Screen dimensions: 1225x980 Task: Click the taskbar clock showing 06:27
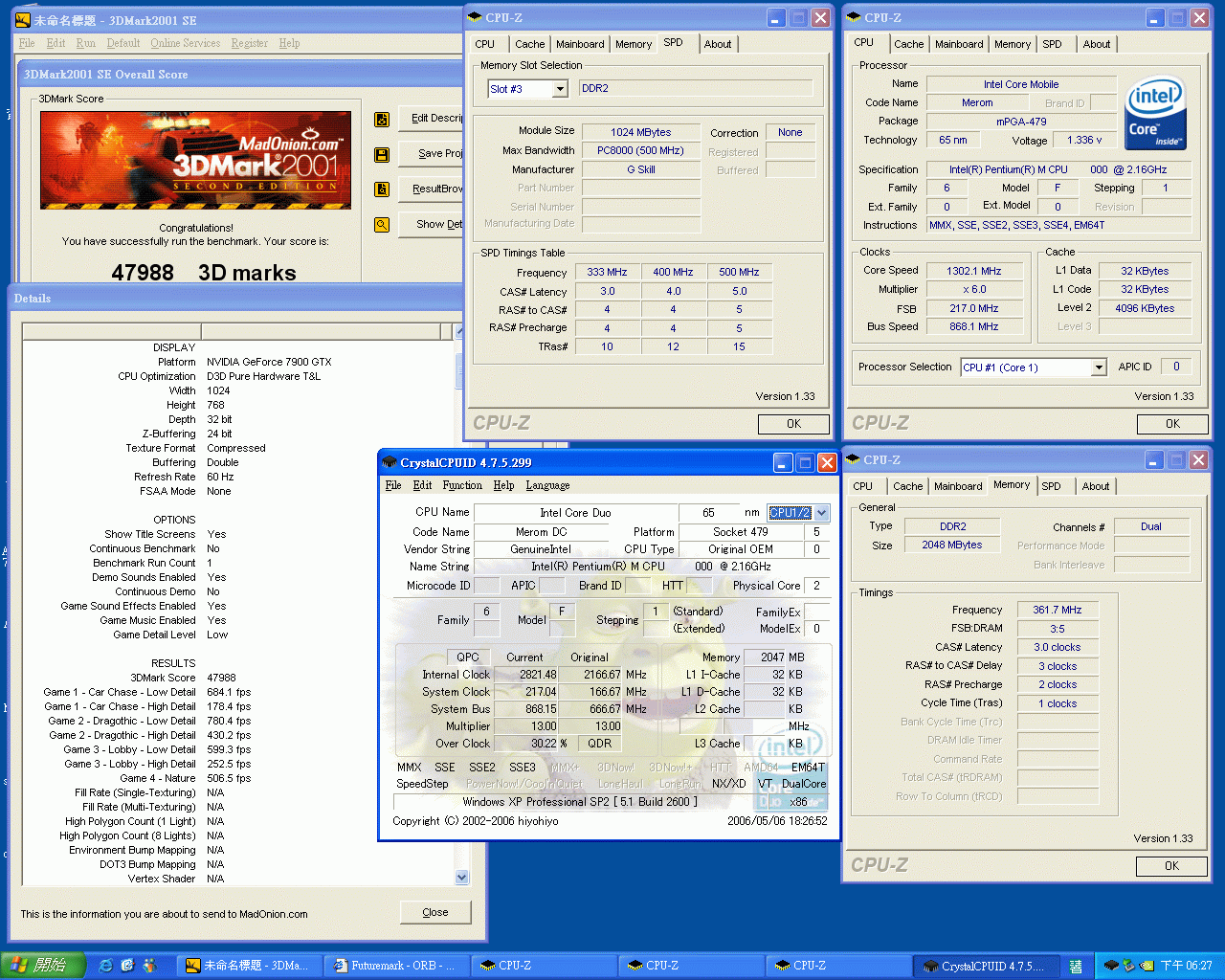pyautogui.click(x=1187, y=967)
